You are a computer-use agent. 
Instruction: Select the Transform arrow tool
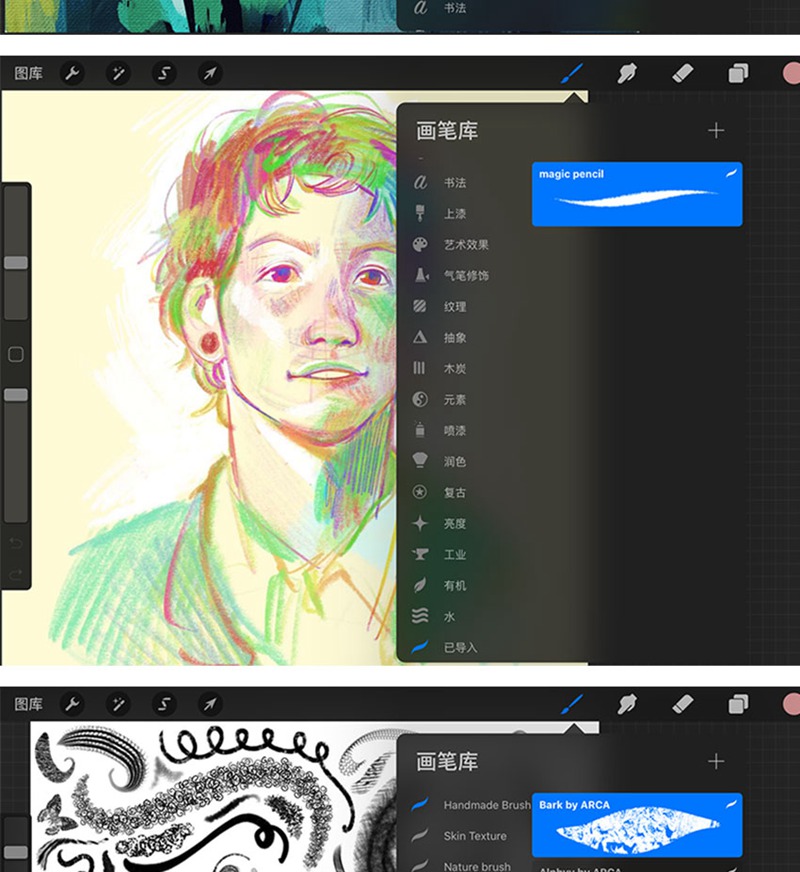(210, 72)
